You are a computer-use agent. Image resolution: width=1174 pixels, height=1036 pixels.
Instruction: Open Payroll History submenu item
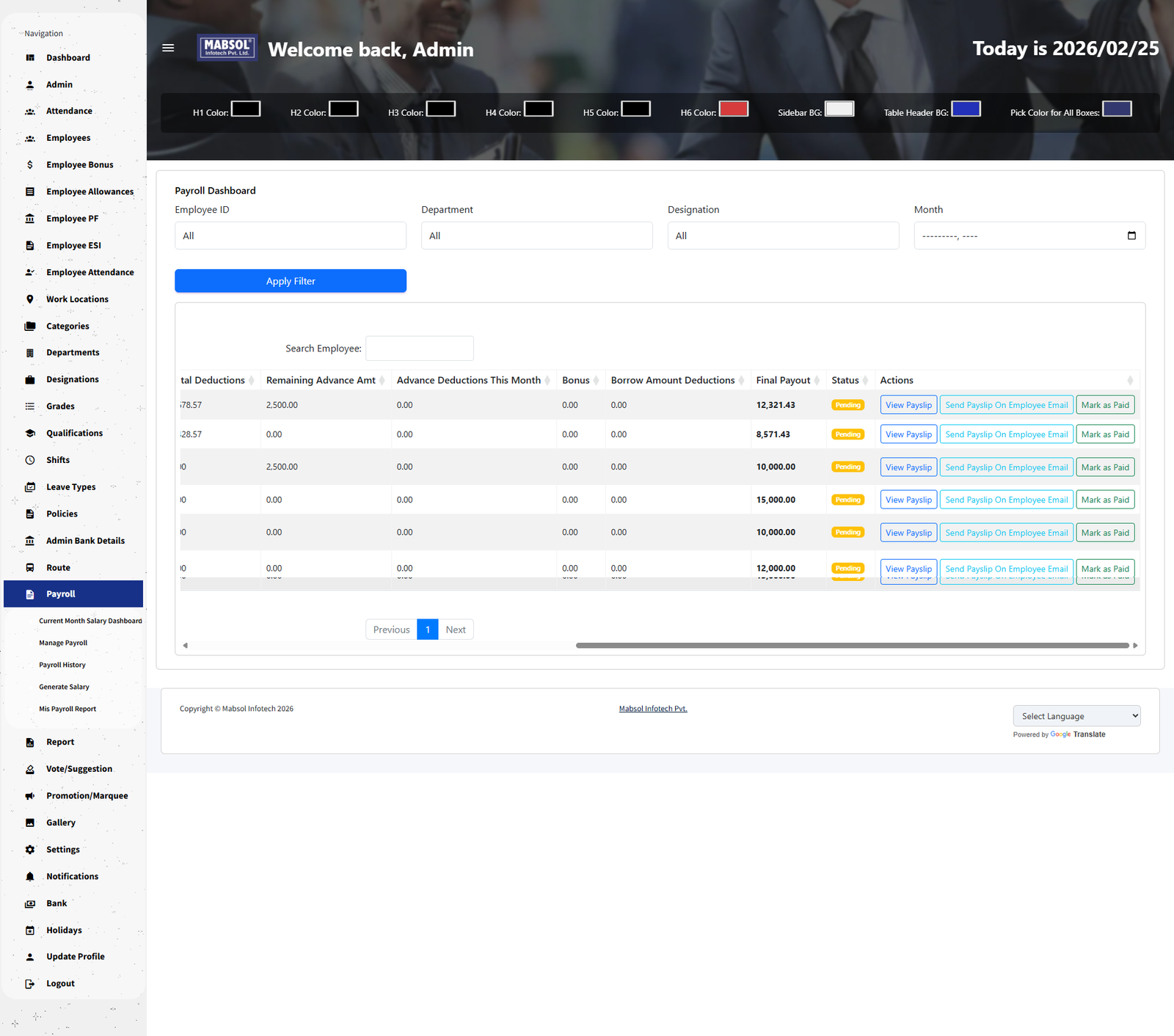coord(62,665)
